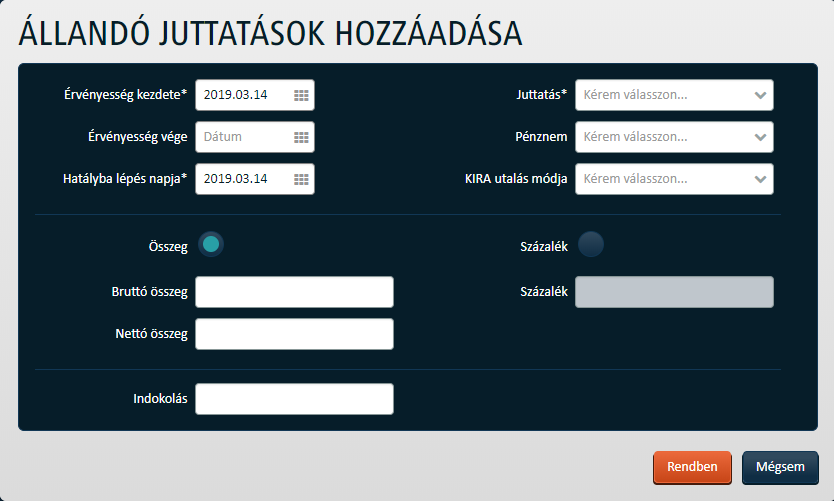
Task: Open the Juttatás dropdown
Action: pos(674,95)
